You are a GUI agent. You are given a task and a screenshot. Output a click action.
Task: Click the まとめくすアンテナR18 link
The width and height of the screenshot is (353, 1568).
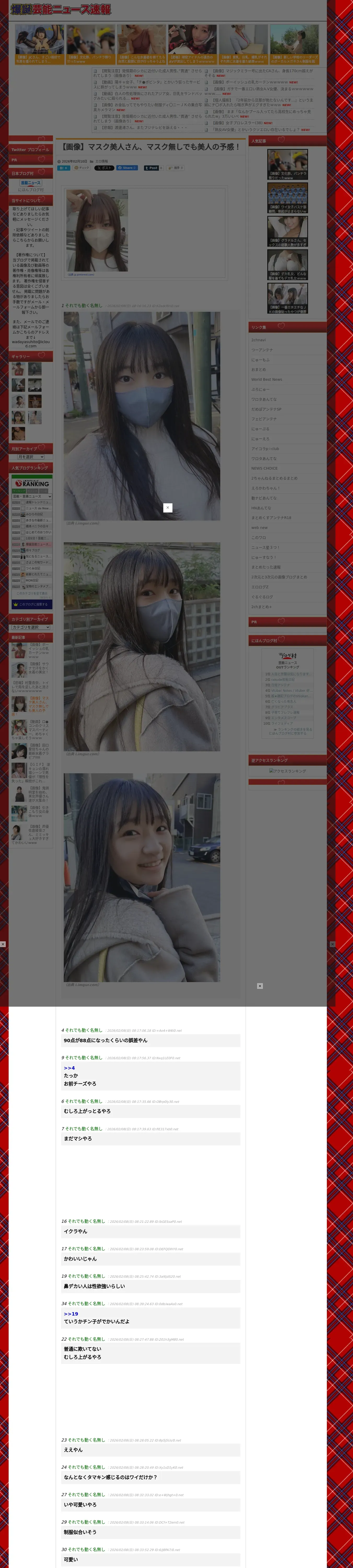[271, 518]
